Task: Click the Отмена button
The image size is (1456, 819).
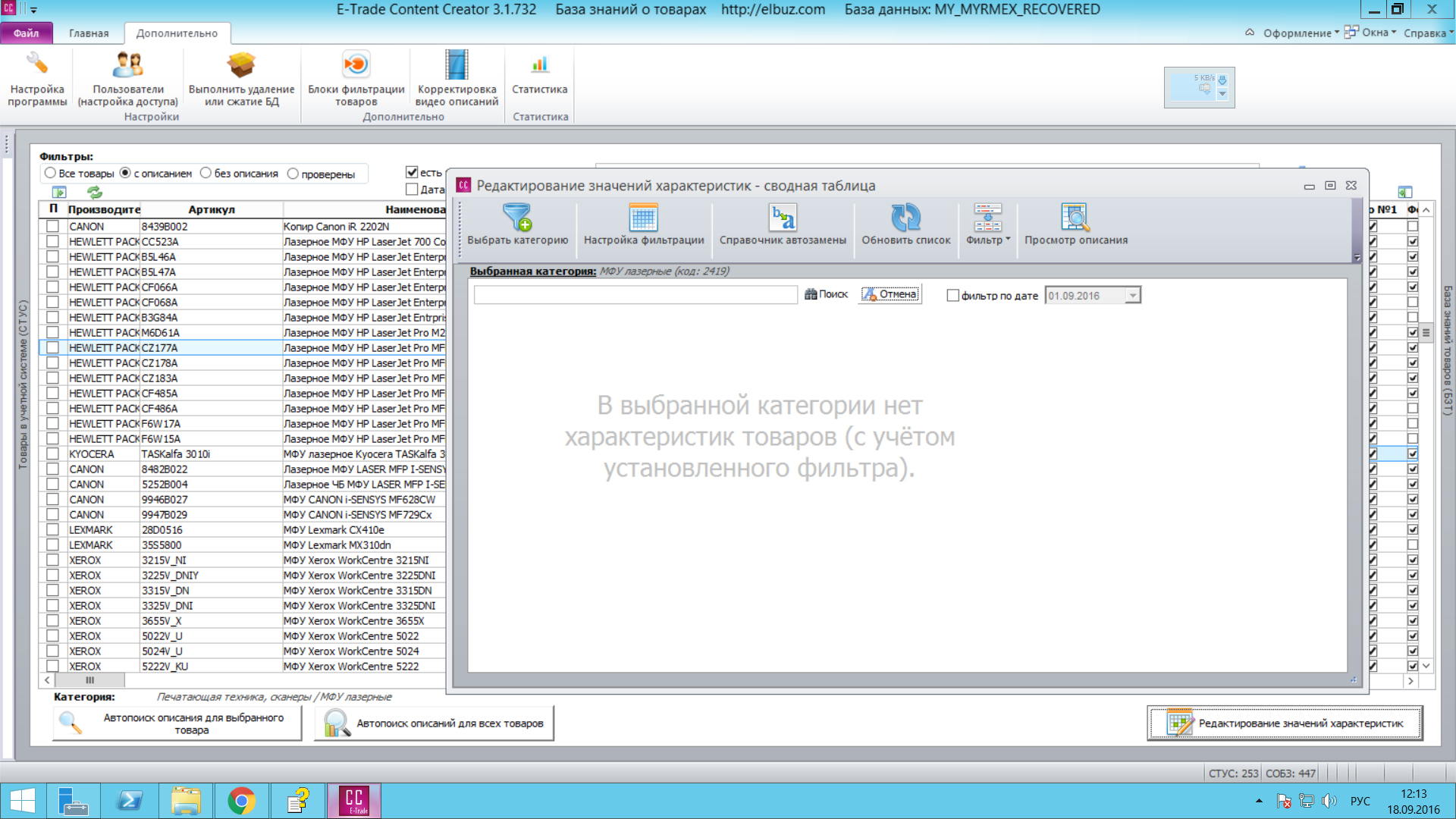Action: point(890,294)
